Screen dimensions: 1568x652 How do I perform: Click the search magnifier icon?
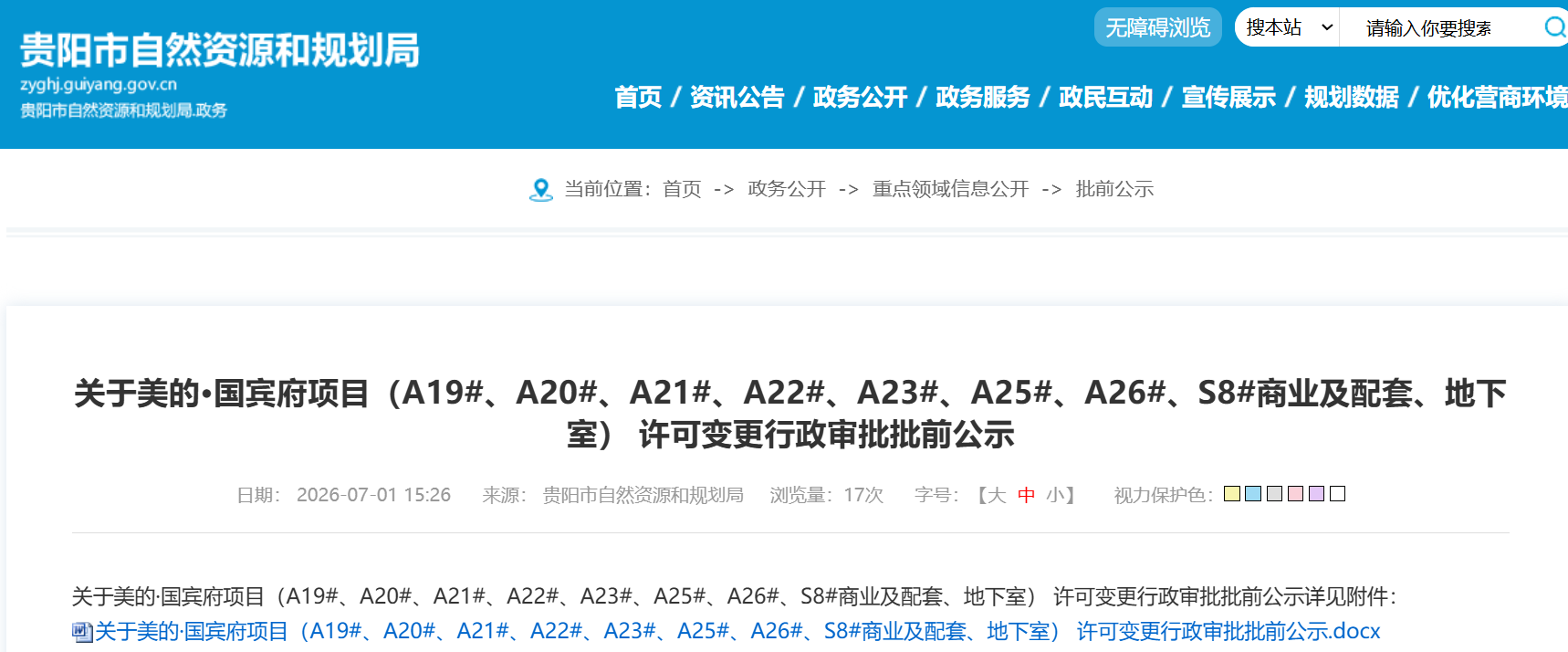tap(1554, 27)
